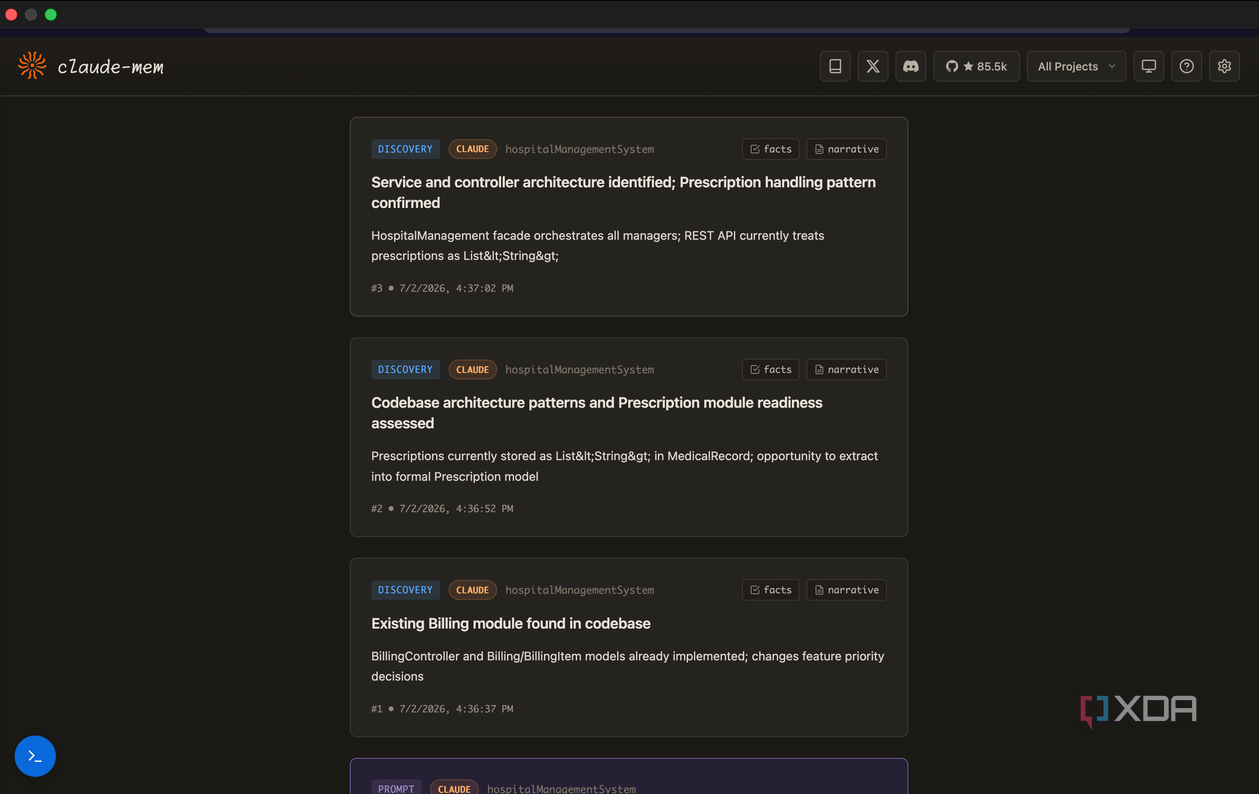Click 'BillingController and Billing/BillingItem models' description
1259x794 pixels.
coord(628,666)
